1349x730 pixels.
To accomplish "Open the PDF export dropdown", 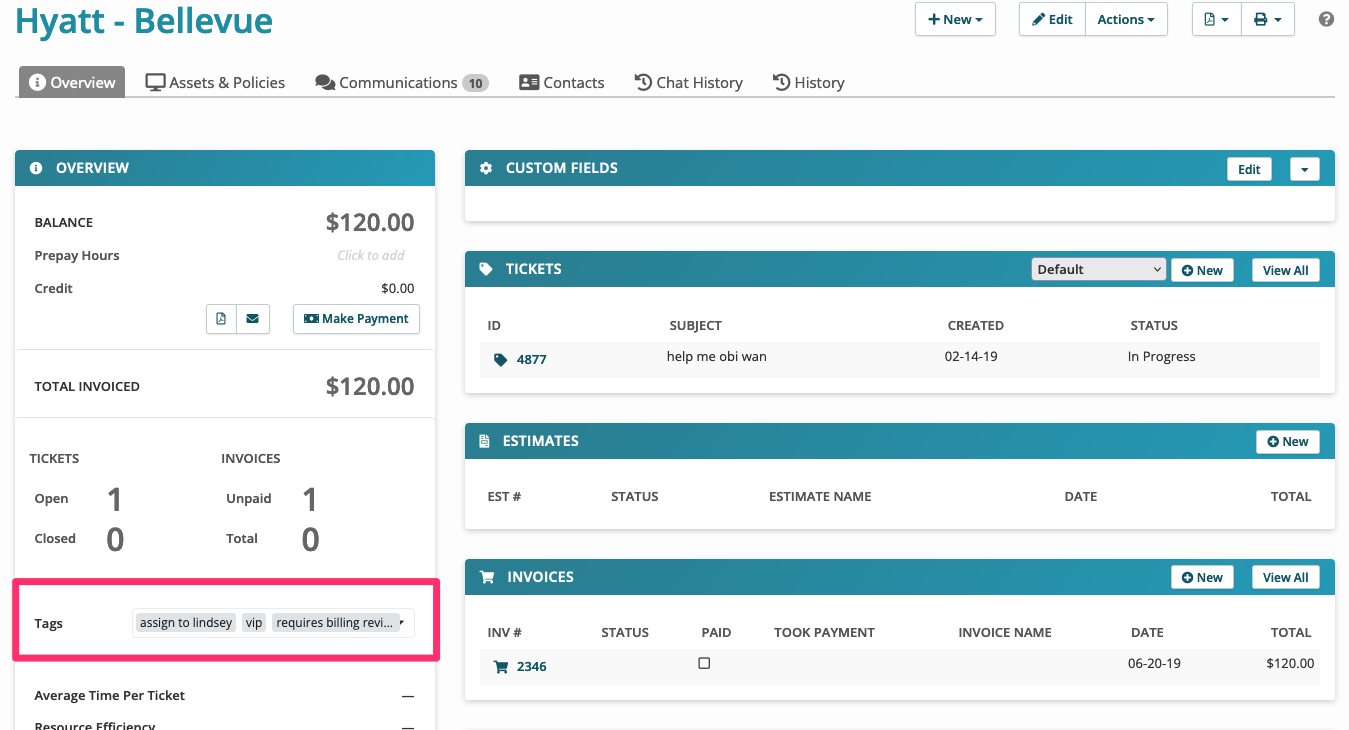I will coord(1217,19).
